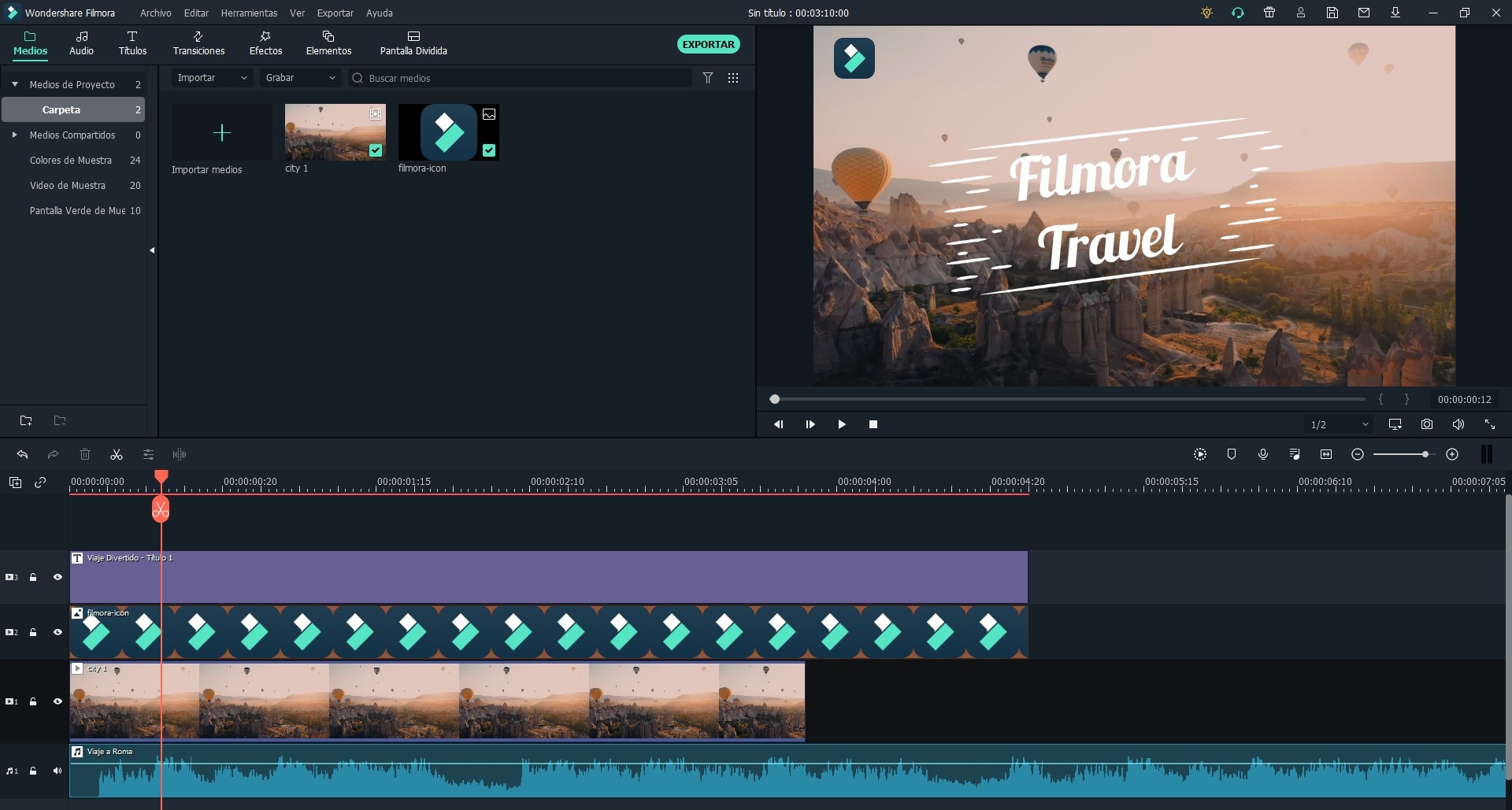This screenshot has height=810, width=1512.
Task: Open the edit adjustments sliders icon
Action: [x=148, y=454]
